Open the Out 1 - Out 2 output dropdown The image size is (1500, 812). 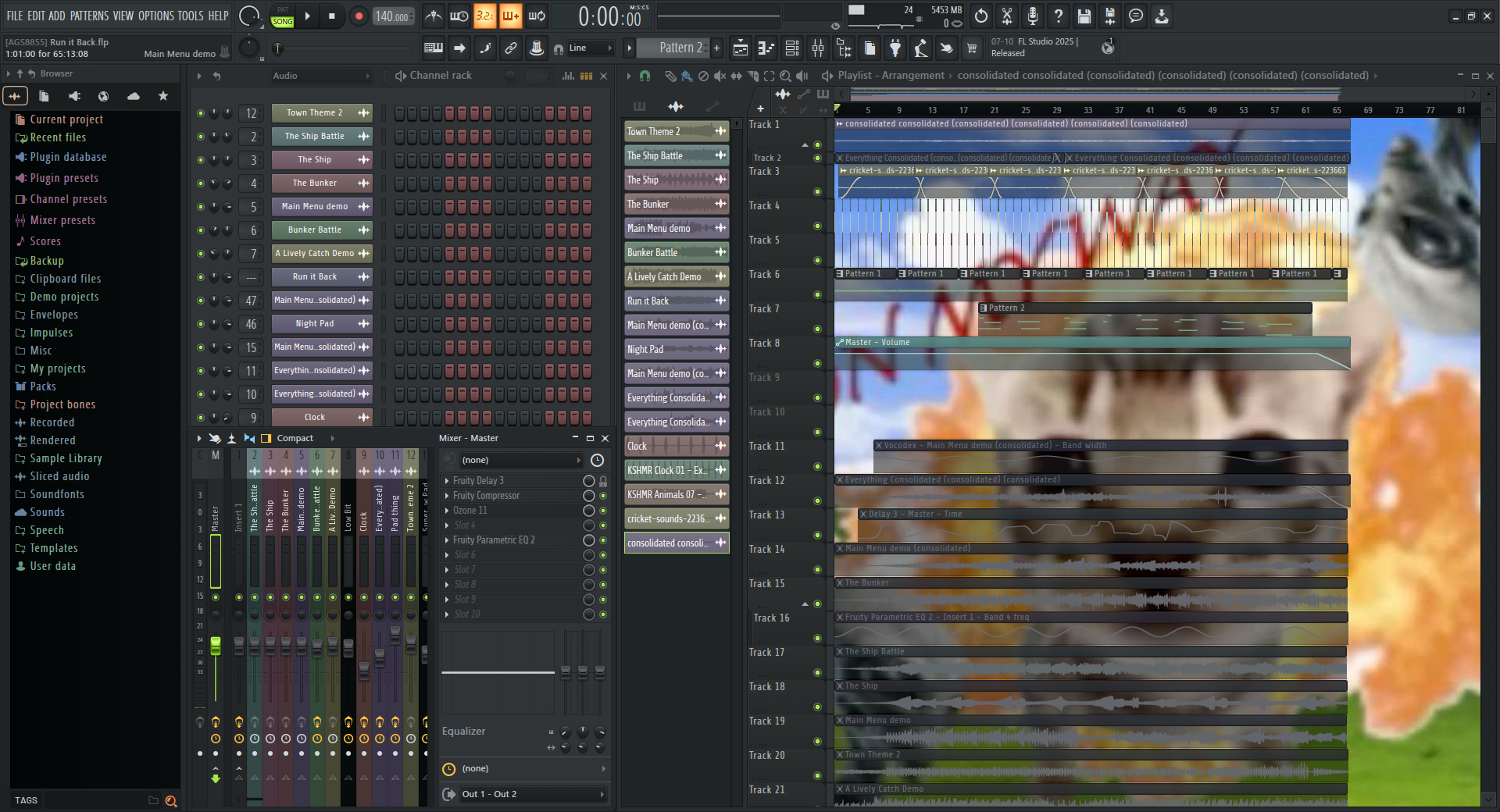[x=533, y=794]
